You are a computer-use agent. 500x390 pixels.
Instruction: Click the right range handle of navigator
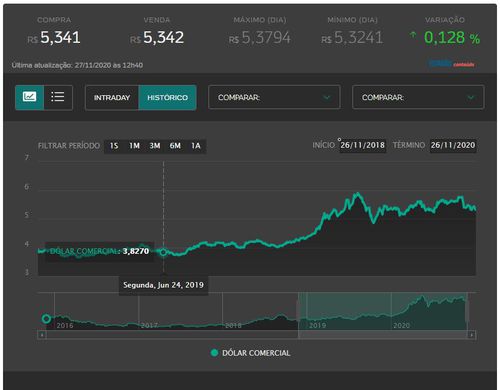(467, 311)
